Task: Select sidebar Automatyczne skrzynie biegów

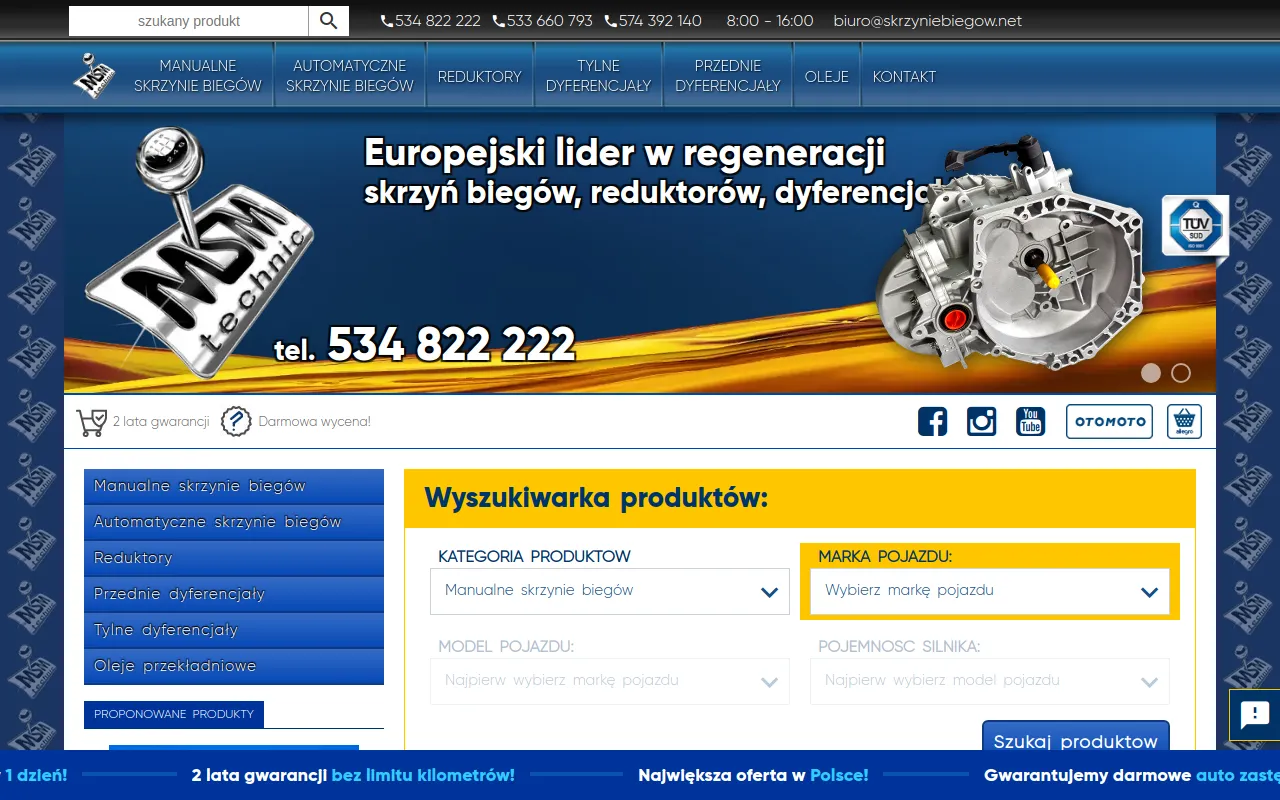Action: tap(234, 523)
